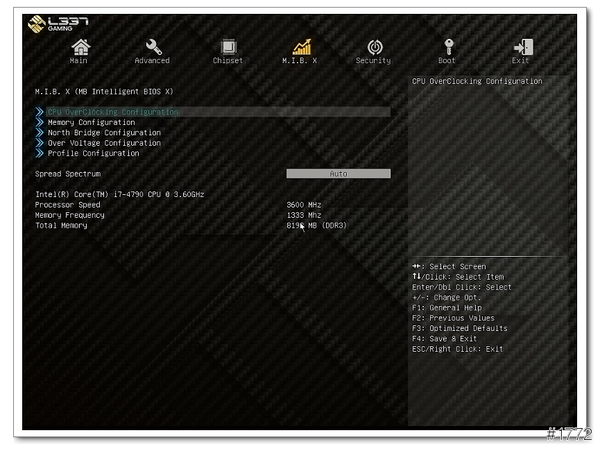The height and width of the screenshot is (451, 600).
Task: Click chevron beside Profile Configuration
Action: 39,153
